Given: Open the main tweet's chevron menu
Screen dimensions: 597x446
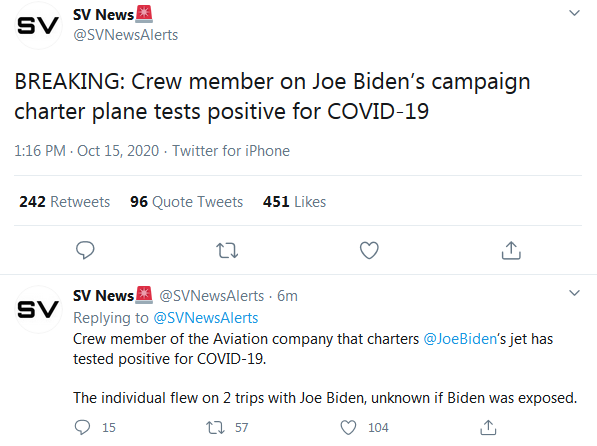Looking at the screenshot, I should point(574,13).
